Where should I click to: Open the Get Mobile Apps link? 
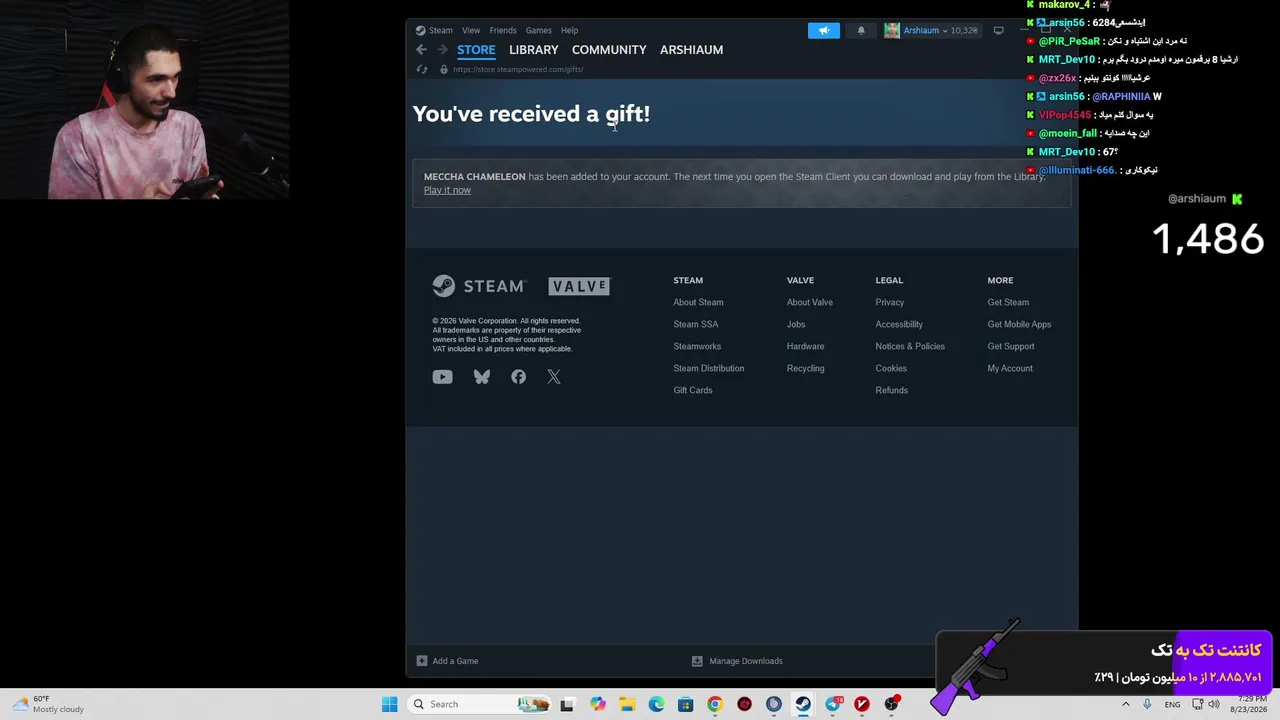1019,324
